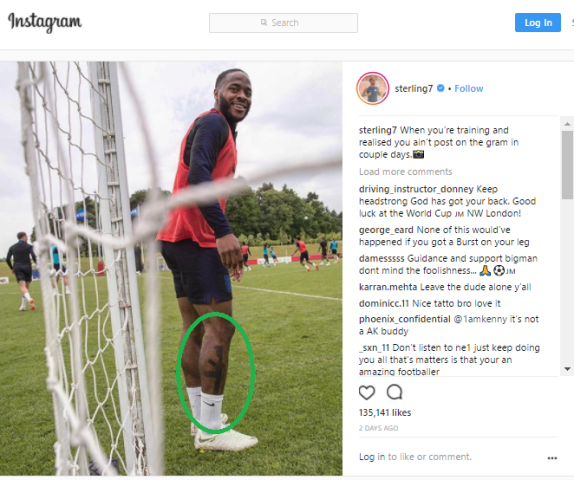Expand Load more comments

pos(405,172)
